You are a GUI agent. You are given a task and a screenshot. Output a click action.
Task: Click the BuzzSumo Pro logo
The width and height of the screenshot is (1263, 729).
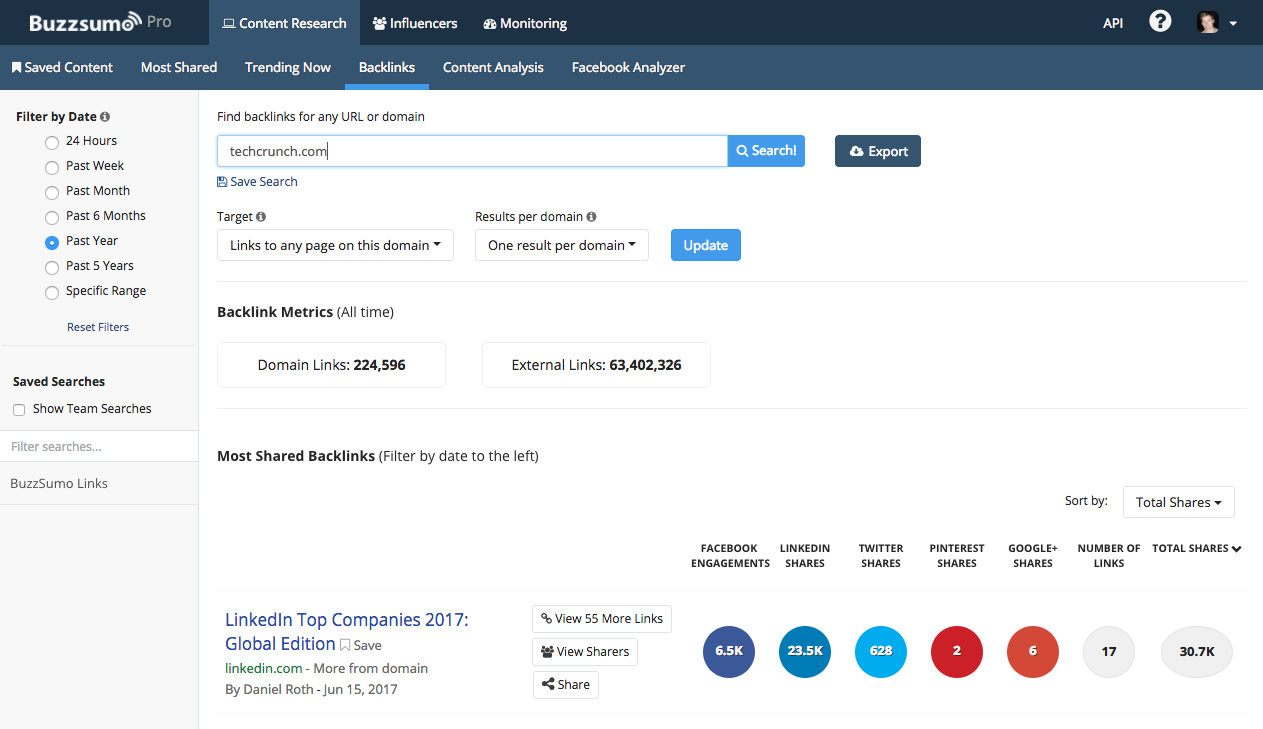pos(100,22)
